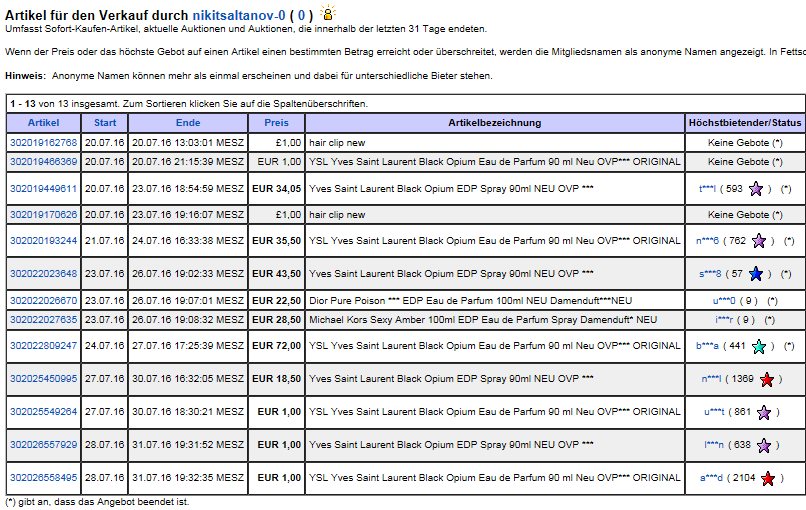This screenshot has height=510, width=806.
Task: Click the red star next to a***d
Action: tap(768, 478)
